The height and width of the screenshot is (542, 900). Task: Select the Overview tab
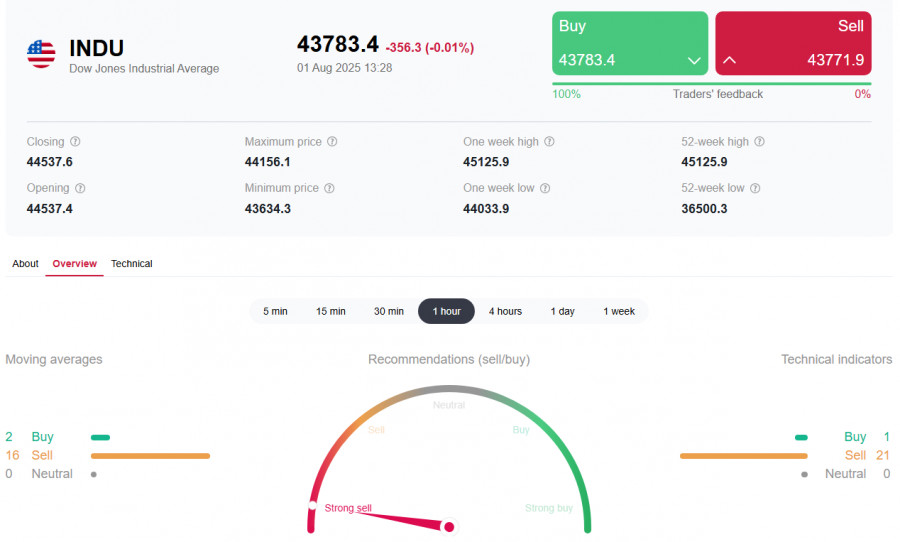coord(75,264)
